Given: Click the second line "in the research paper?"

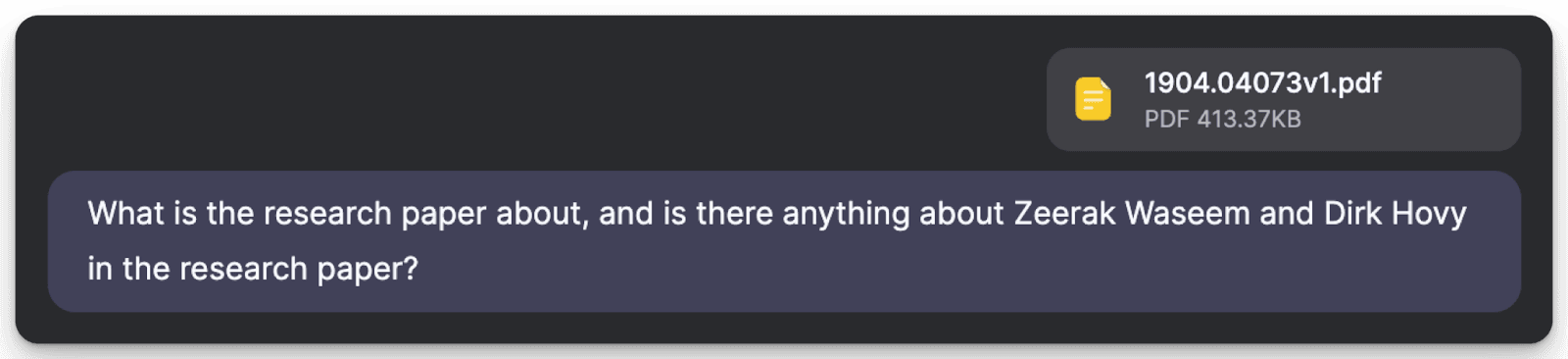Looking at the screenshot, I should 253,268.
